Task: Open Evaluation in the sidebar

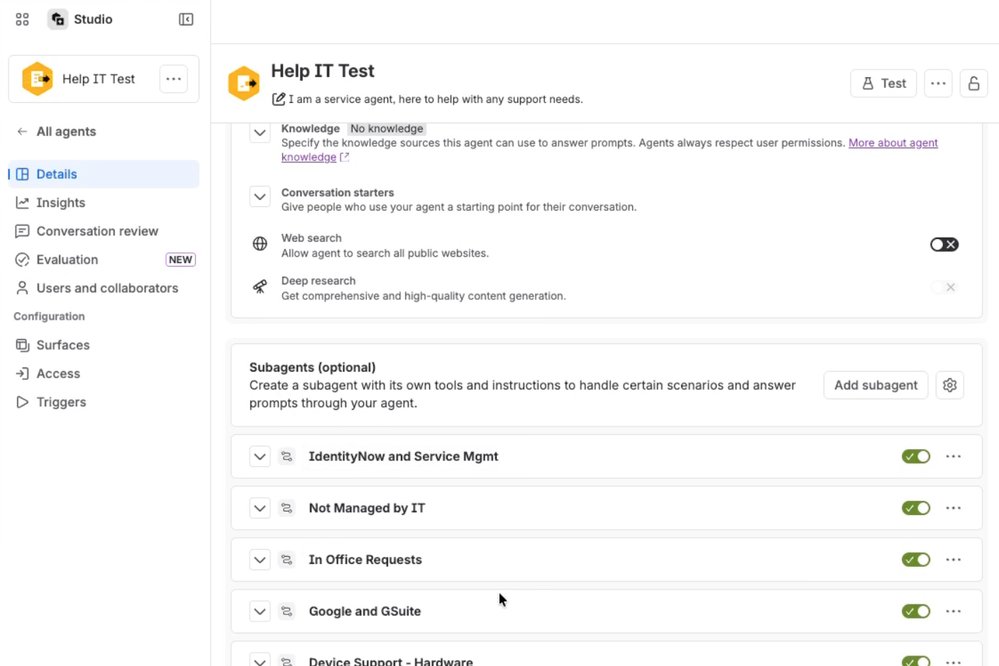Action: point(104,259)
